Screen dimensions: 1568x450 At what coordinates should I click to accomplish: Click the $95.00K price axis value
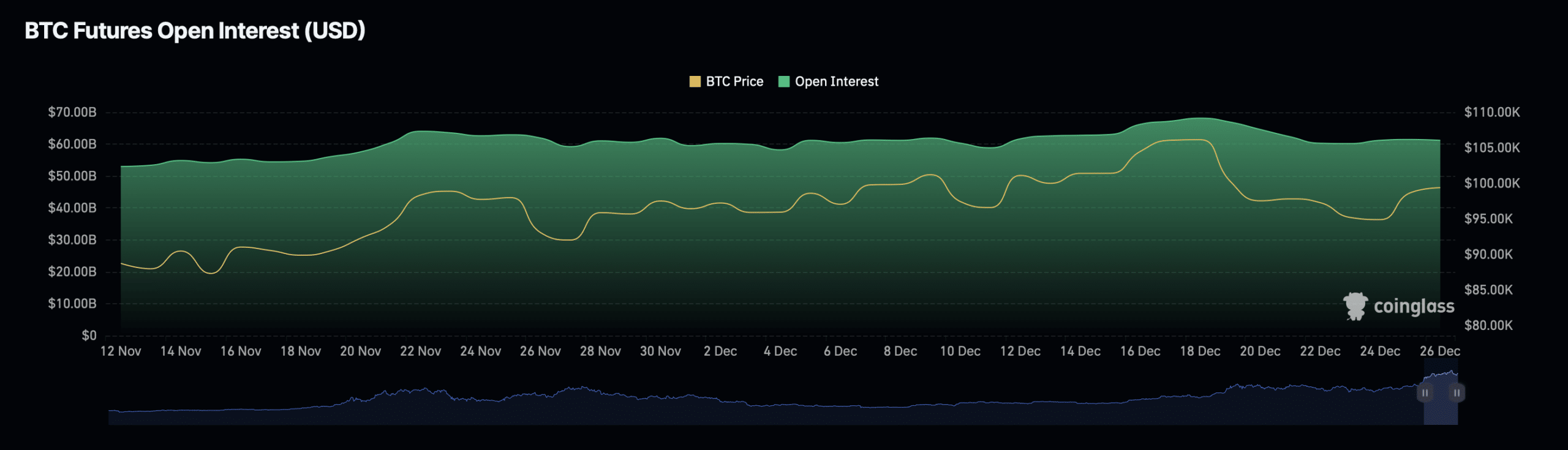pos(1488,219)
